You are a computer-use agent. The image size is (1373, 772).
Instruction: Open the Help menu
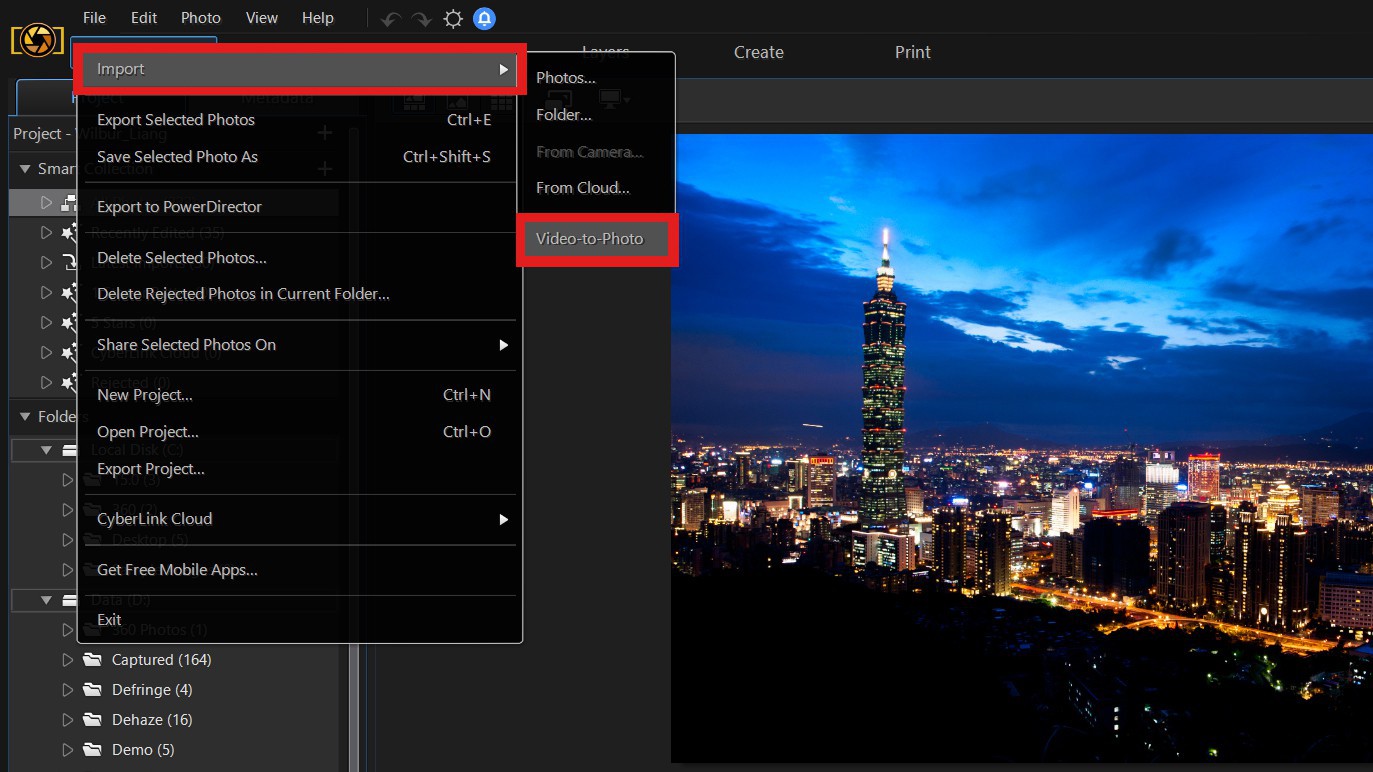click(x=318, y=18)
